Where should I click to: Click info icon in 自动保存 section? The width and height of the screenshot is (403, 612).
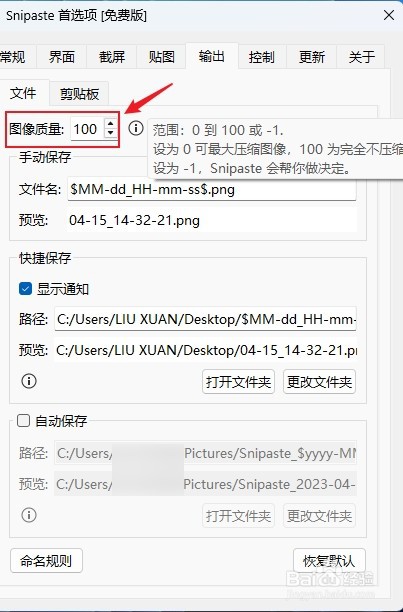(29, 515)
